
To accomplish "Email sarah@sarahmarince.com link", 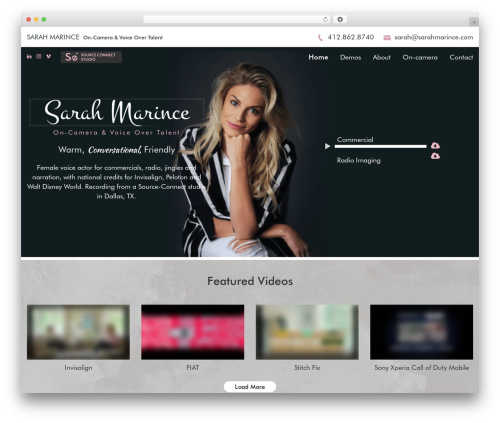I will (x=434, y=37).
